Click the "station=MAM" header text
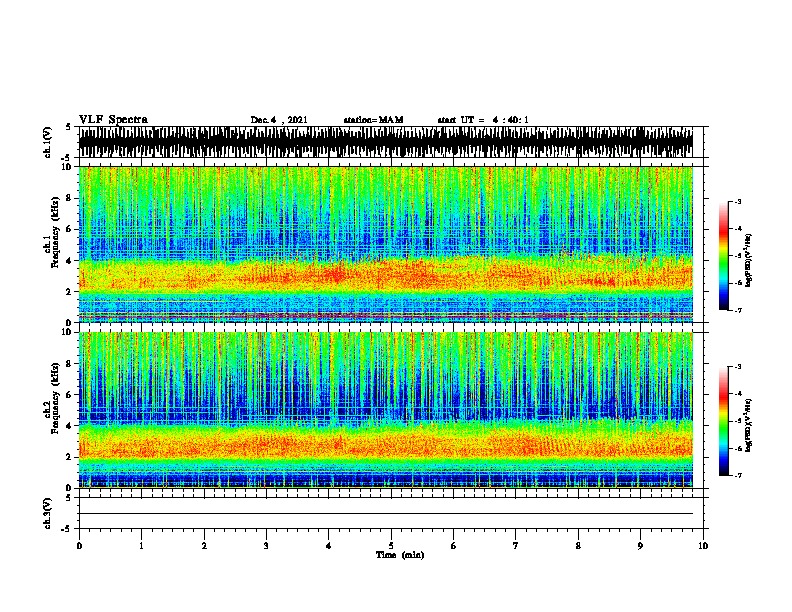 [373, 120]
